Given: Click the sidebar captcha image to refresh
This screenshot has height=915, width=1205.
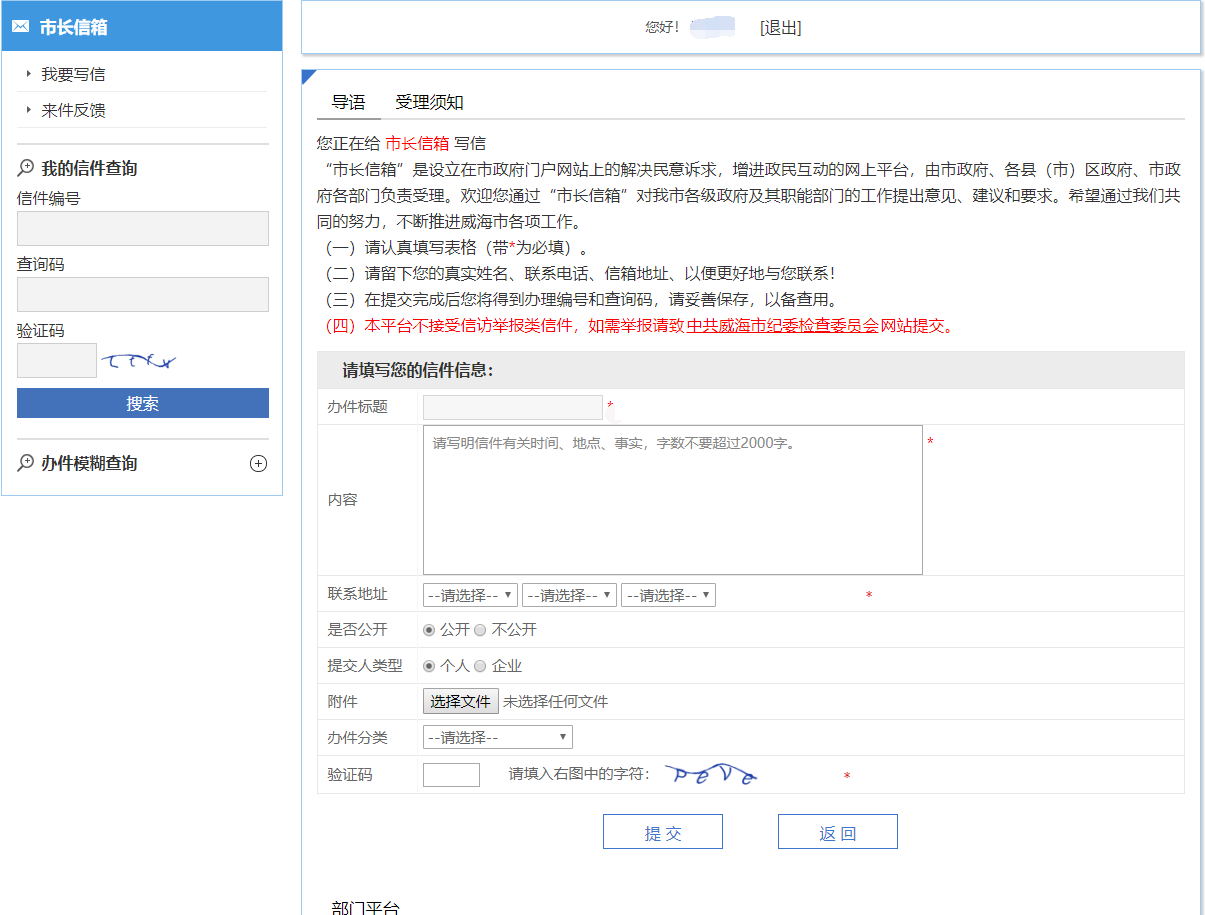Looking at the screenshot, I should pyautogui.click(x=139, y=361).
